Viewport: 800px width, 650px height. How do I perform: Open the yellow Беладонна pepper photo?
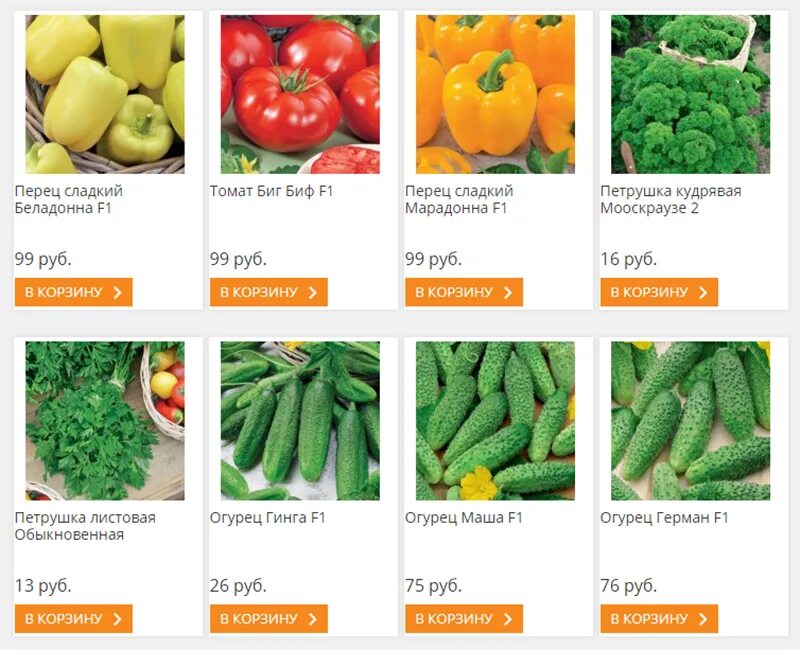pyautogui.click(x=105, y=94)
